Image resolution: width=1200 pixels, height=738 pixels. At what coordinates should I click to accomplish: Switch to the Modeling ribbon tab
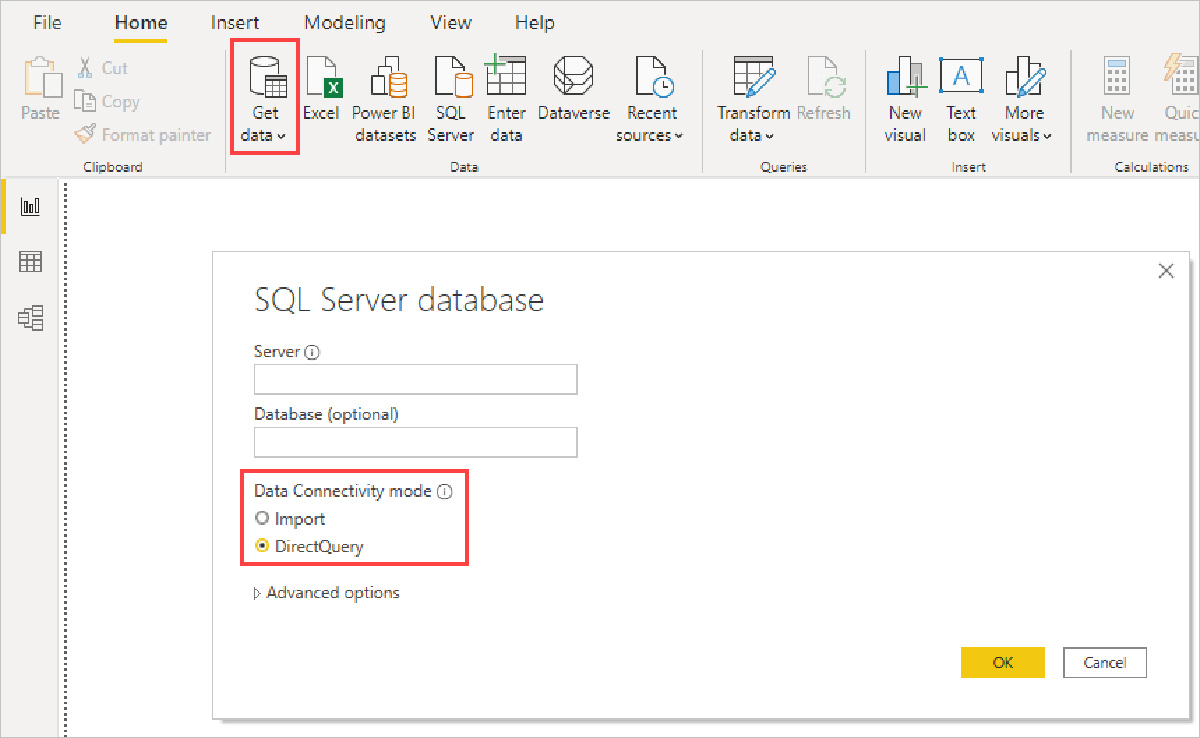tap(345, 22)
